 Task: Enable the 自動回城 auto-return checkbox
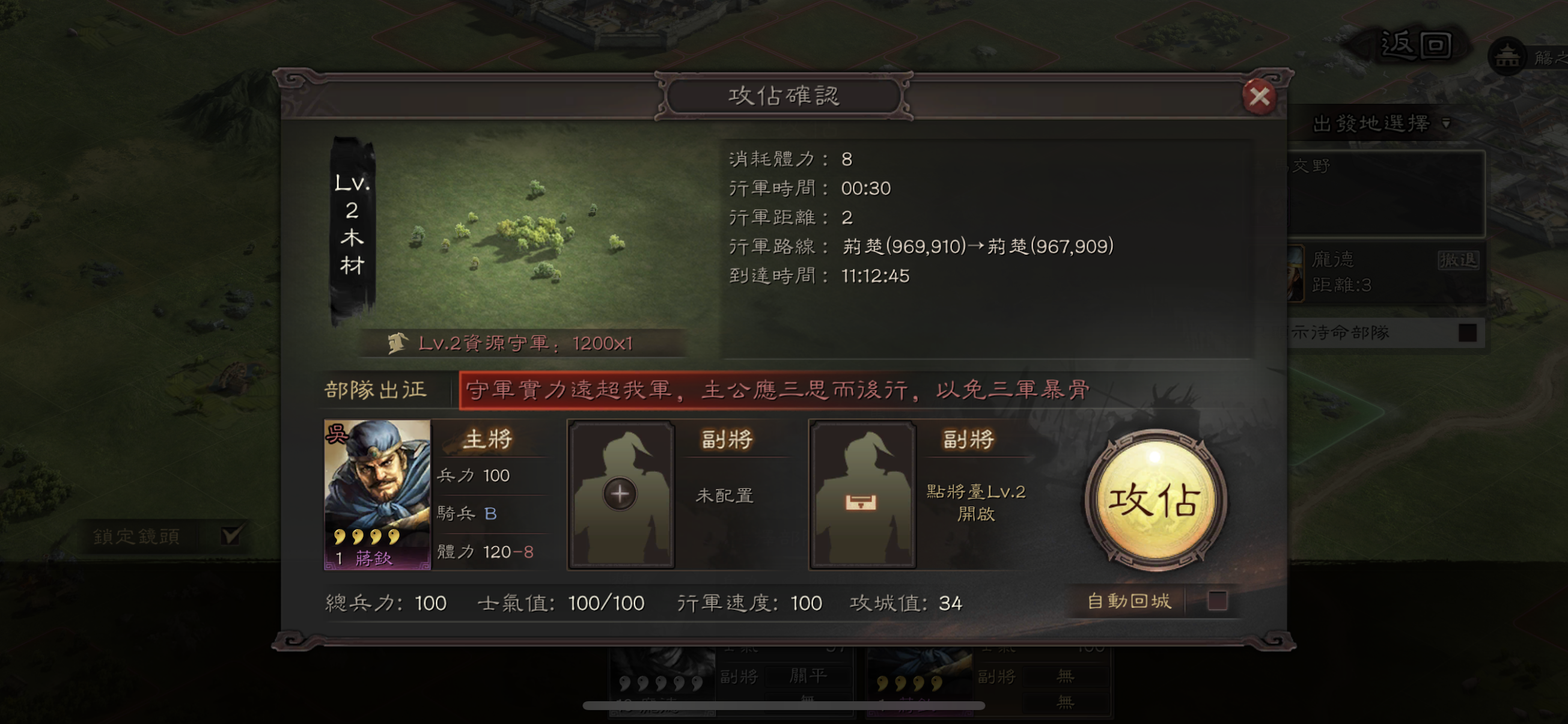1217,600
